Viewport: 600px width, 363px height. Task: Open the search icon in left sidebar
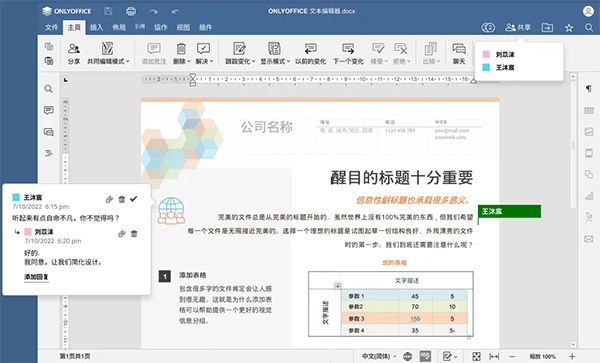pos(48,89)
